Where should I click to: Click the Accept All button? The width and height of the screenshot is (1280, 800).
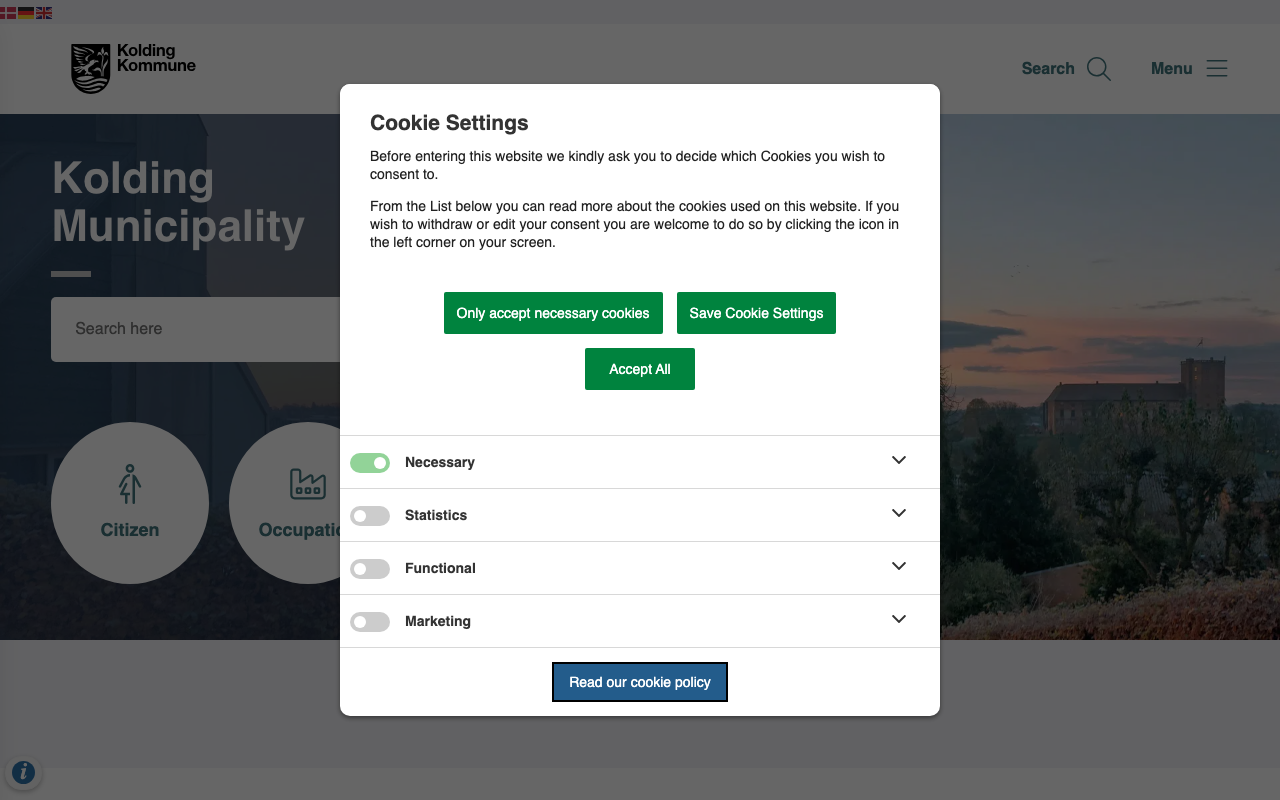click(x=640, y=369)
